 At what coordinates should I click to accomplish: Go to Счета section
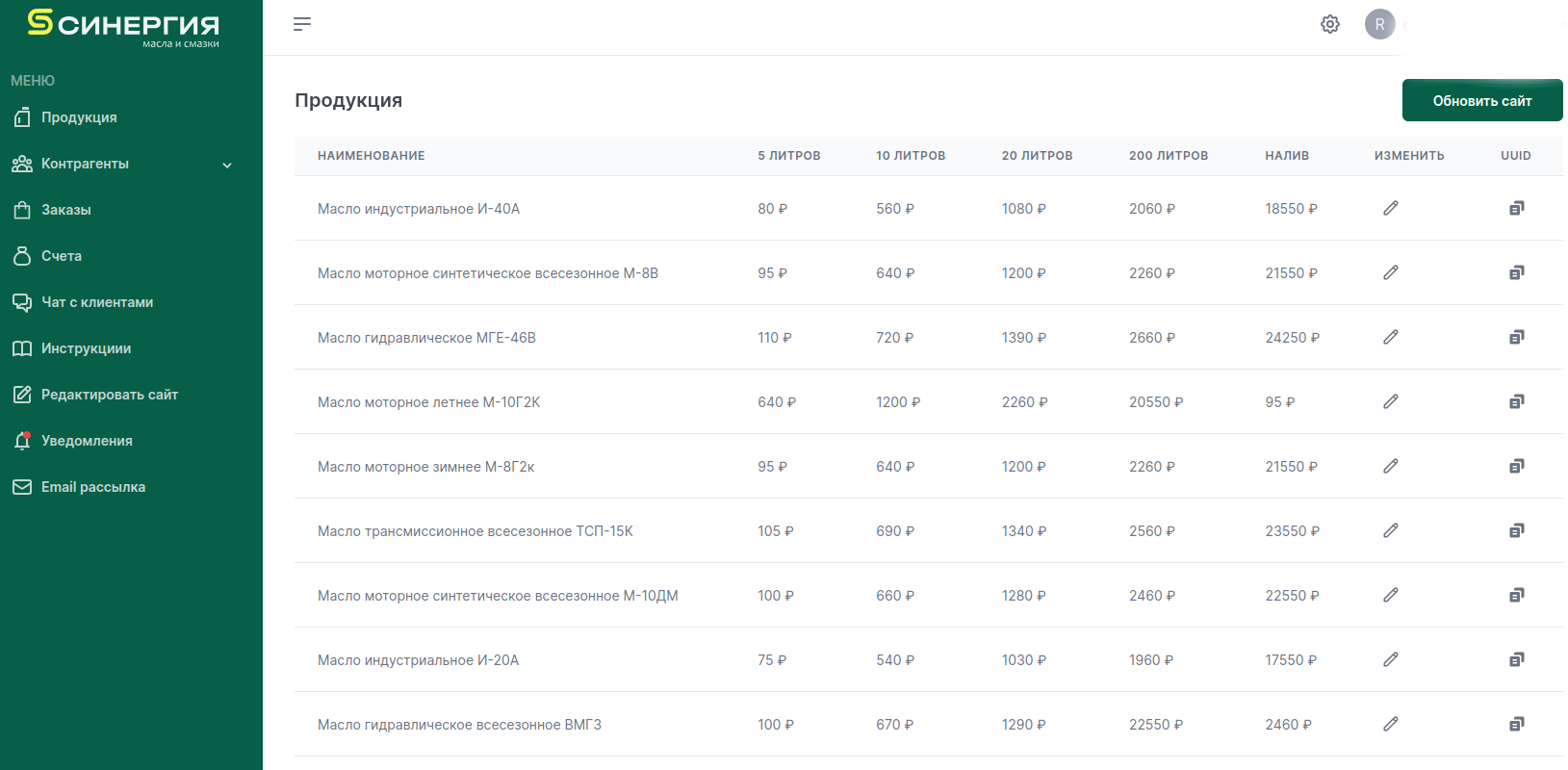(x=62, y=256)
